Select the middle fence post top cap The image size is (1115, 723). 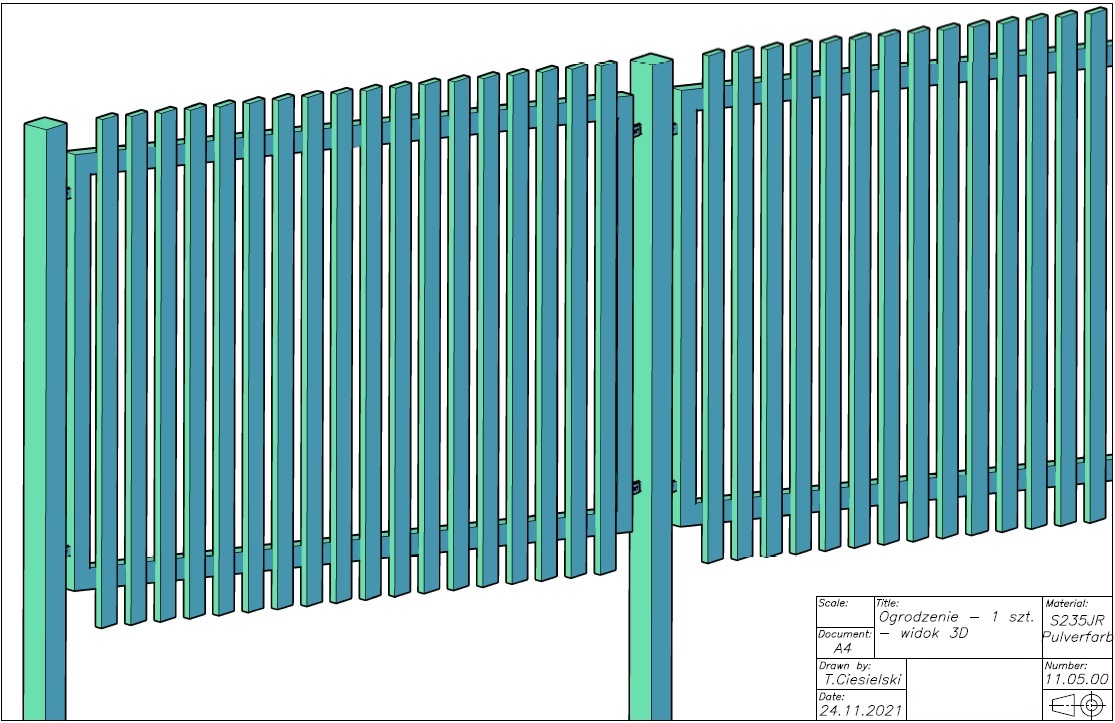651,62
